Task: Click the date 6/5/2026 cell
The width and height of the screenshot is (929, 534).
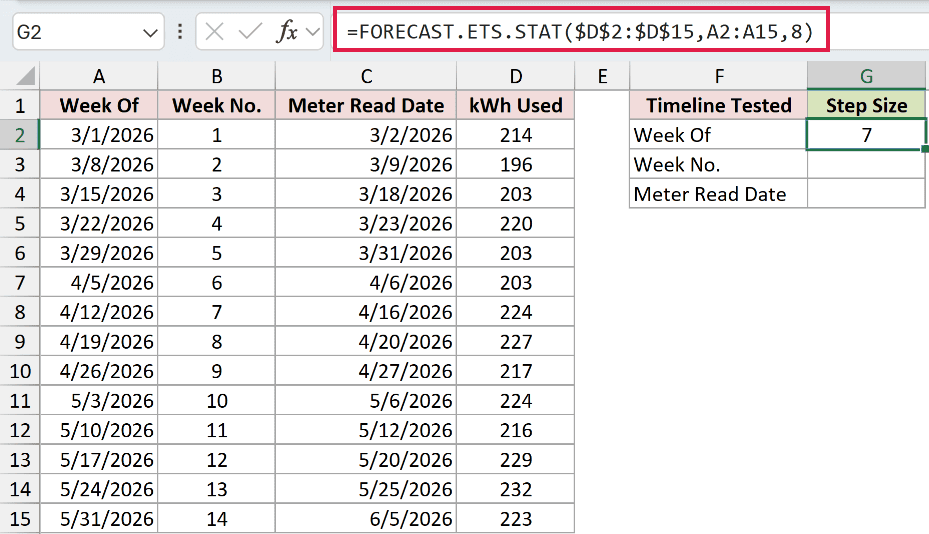Action: pyautogui.click(x=366, y=519)
